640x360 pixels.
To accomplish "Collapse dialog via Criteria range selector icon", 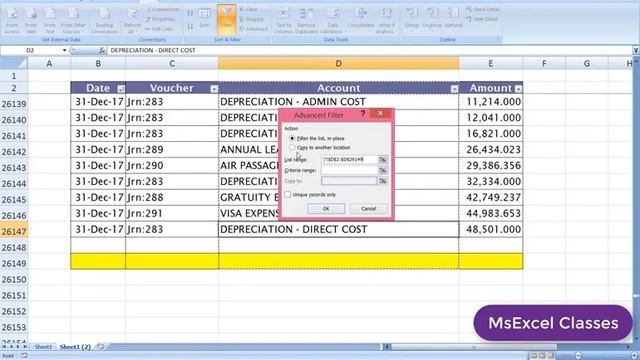I will (x=382, y=170).
